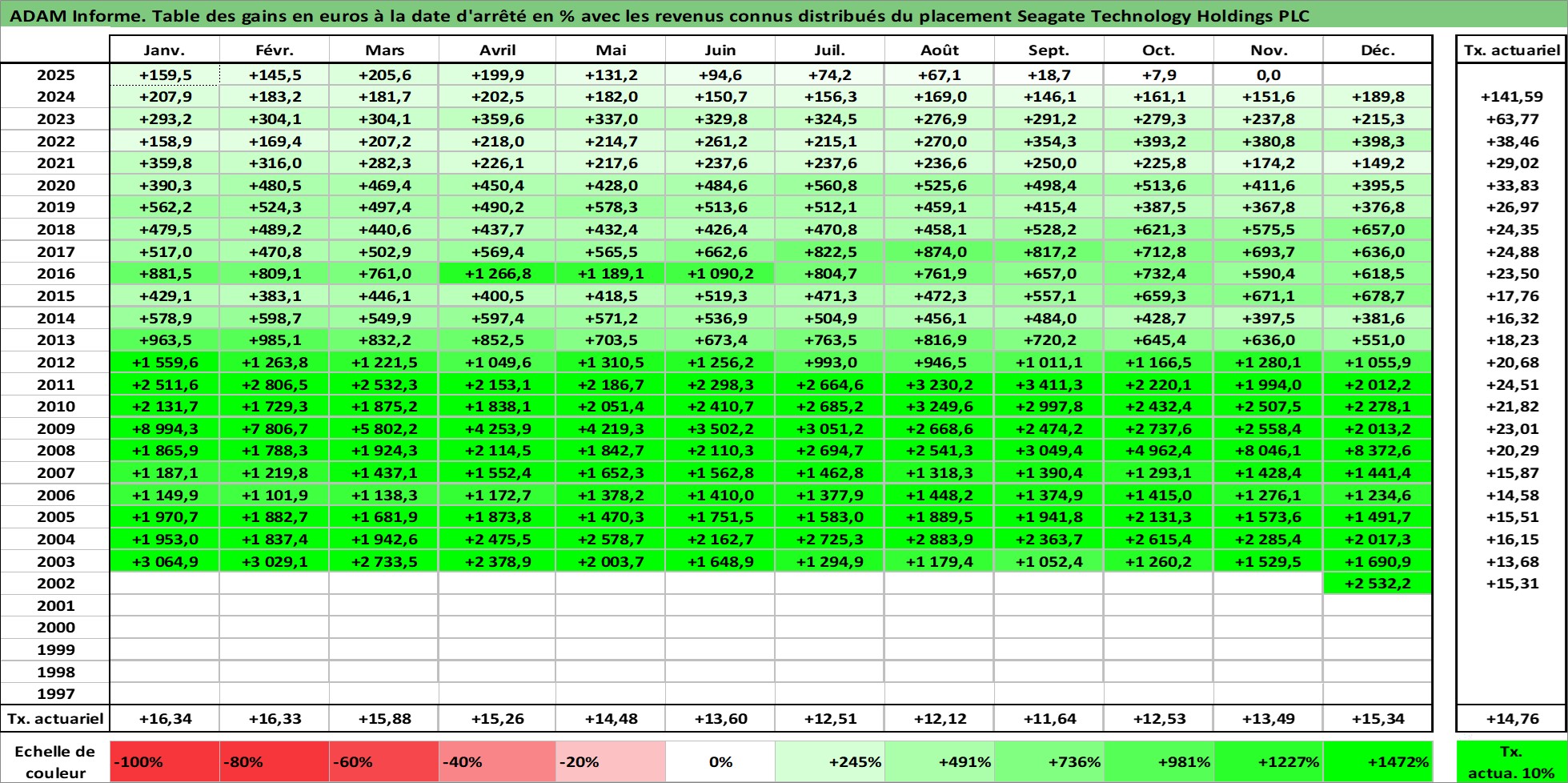Select the 2025 row label
The height and width of the screenshot is (783, 1568).
55,75
